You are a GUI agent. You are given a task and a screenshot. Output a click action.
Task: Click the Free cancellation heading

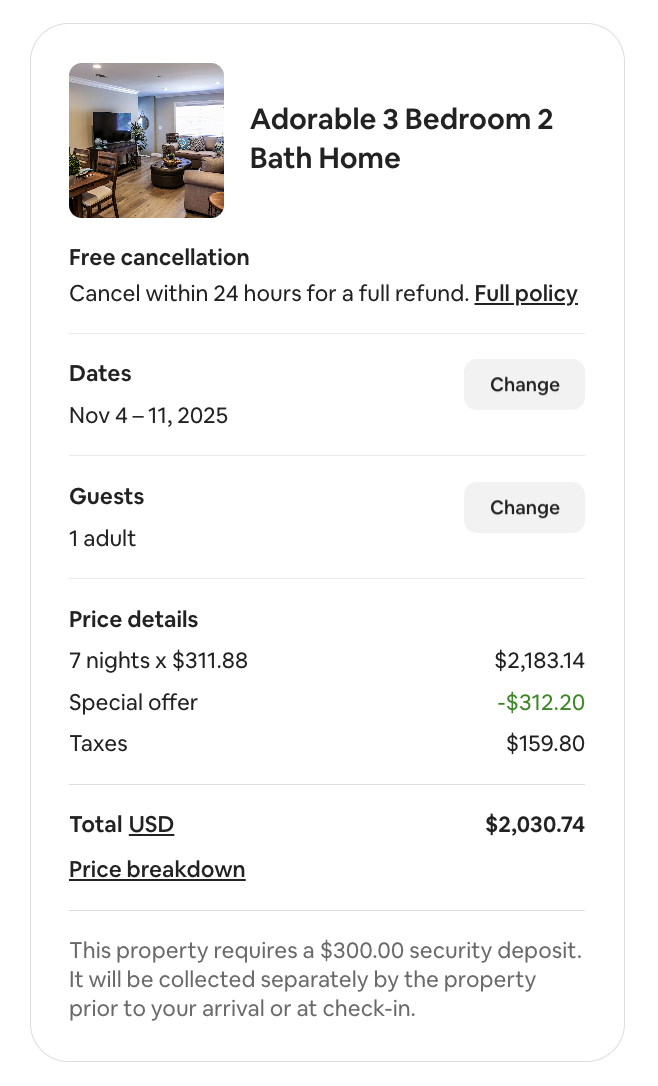point(159,258)
